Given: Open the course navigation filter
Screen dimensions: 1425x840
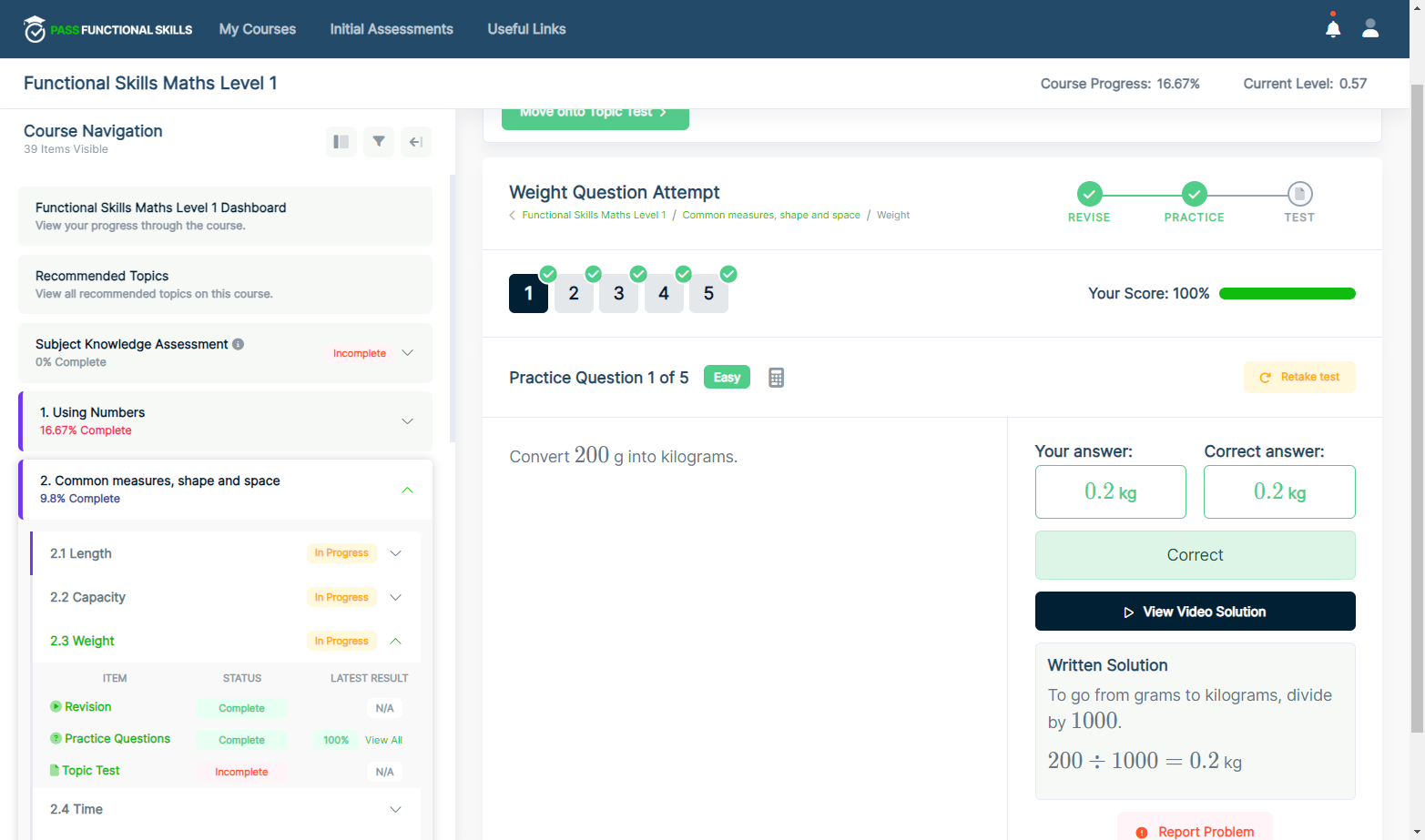Looking at the screenshot, I should pos(379,142).
